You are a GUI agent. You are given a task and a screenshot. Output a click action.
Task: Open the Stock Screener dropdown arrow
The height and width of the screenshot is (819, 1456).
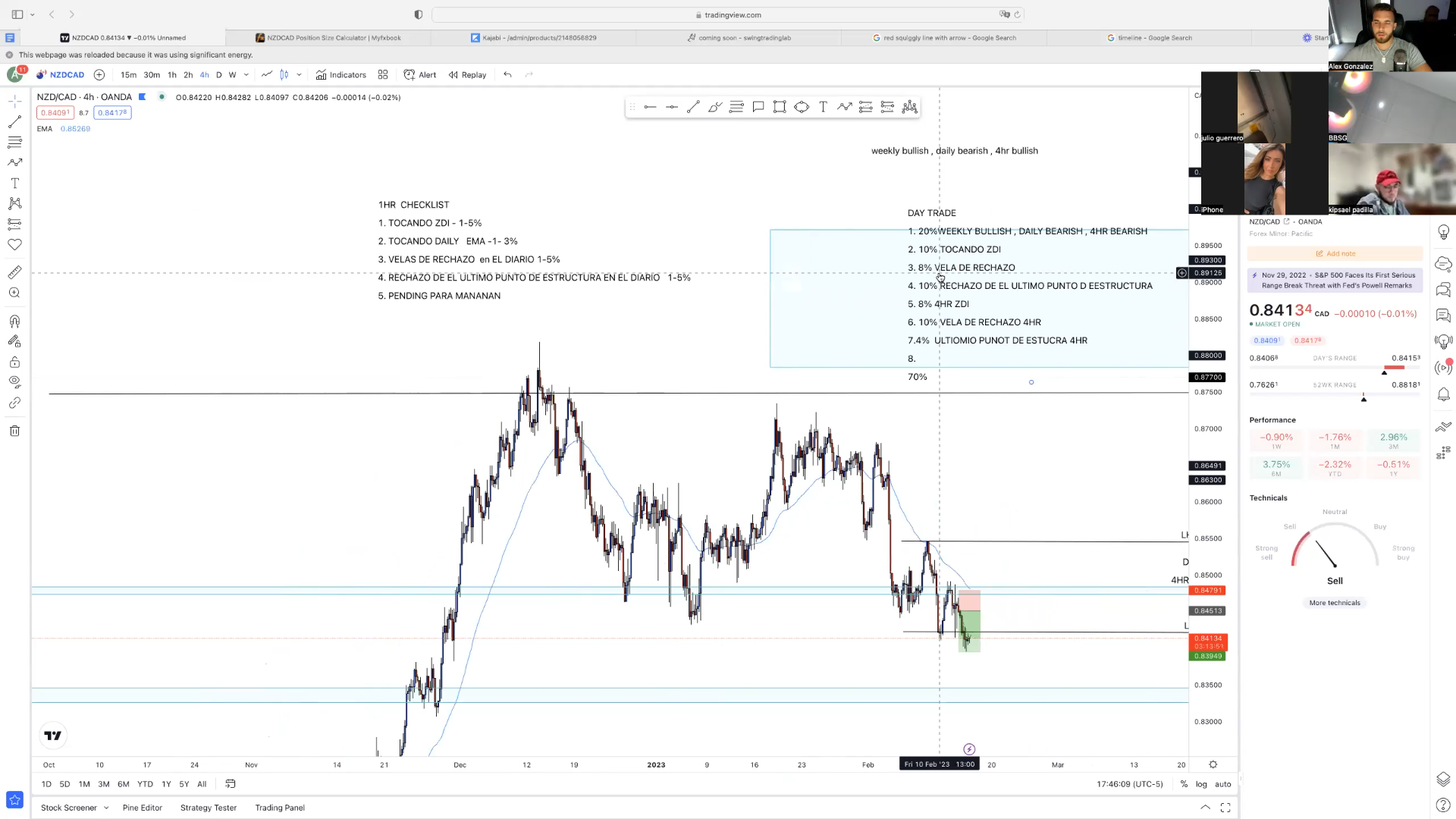coord(106,808)
